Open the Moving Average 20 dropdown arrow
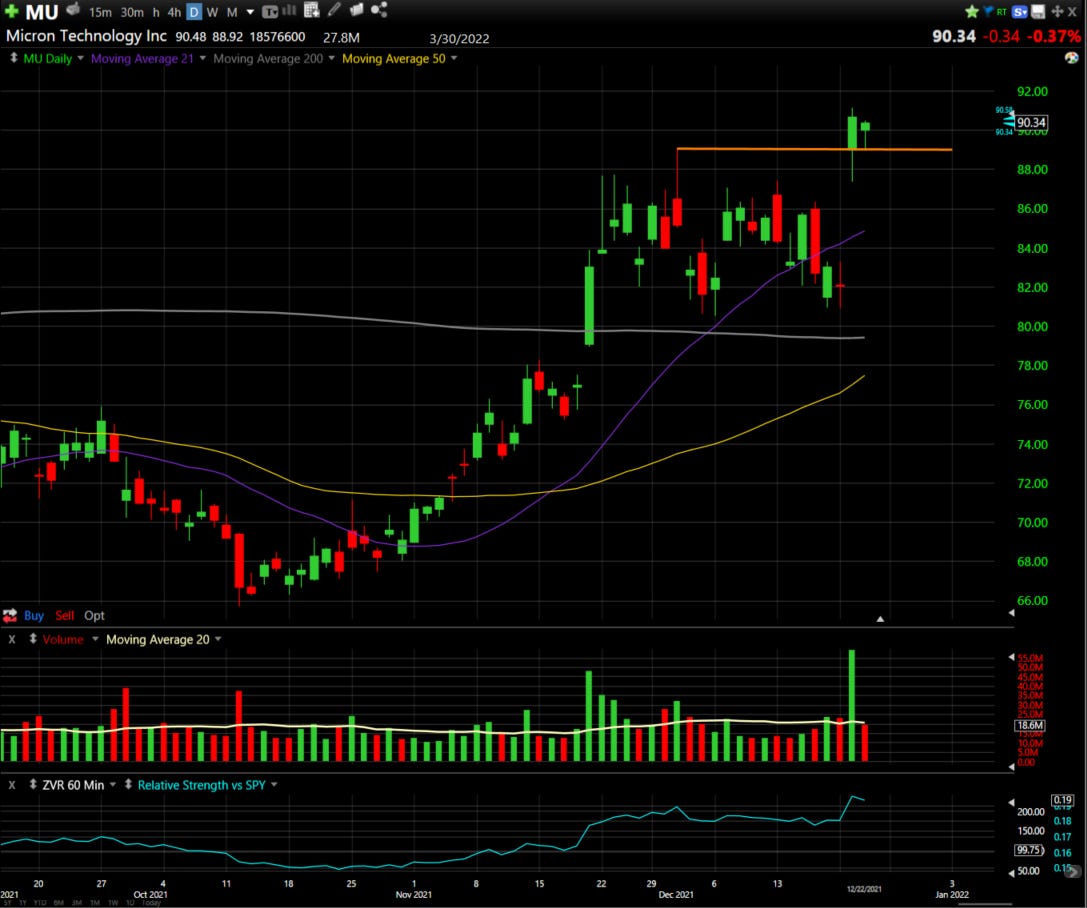 click(x=218, y=639)
